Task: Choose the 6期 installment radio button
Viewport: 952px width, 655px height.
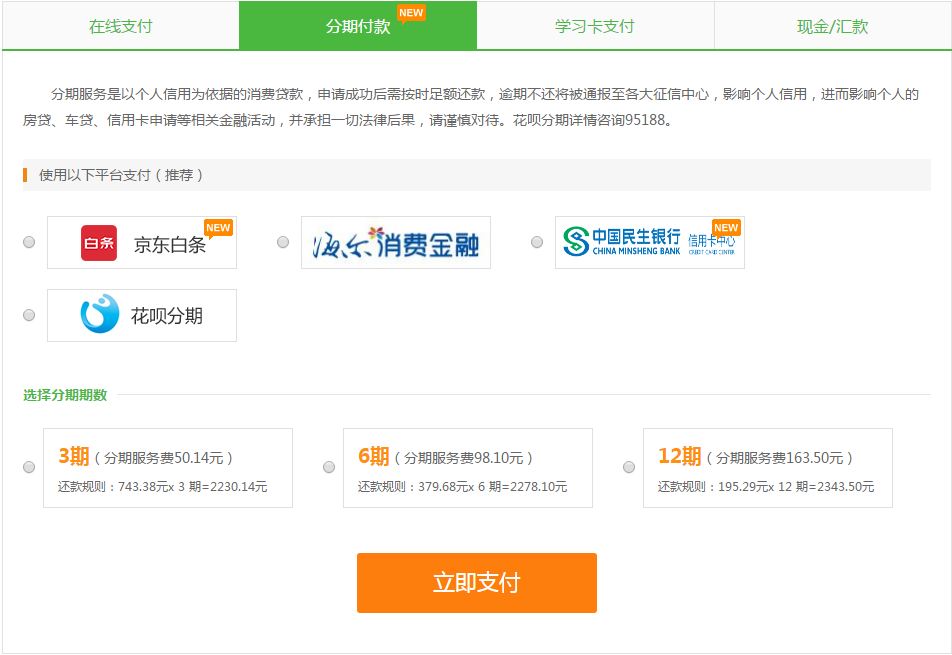Action: pyautogui.click(x=329, y=467)
